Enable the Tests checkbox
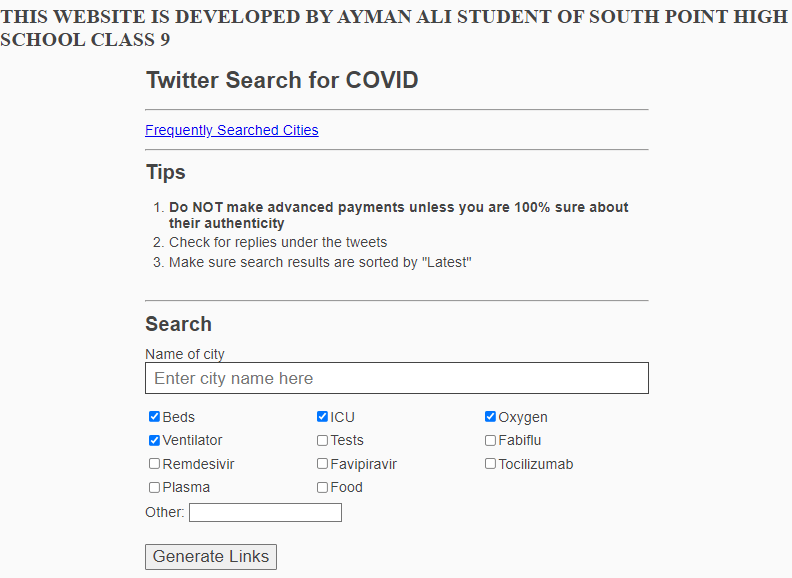Viewport: 792px width, 578px height. [322, 440]
